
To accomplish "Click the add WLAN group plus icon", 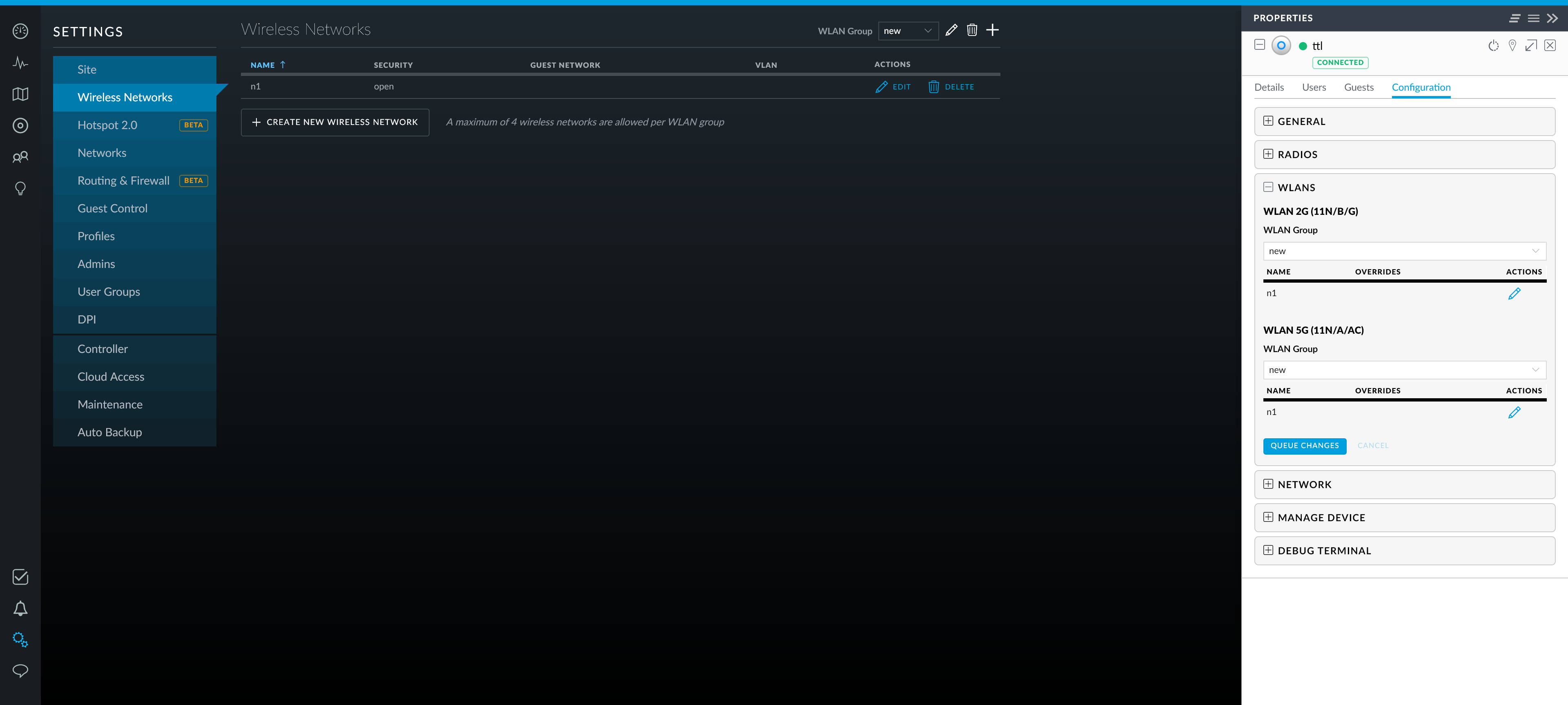I will point(992,31).
